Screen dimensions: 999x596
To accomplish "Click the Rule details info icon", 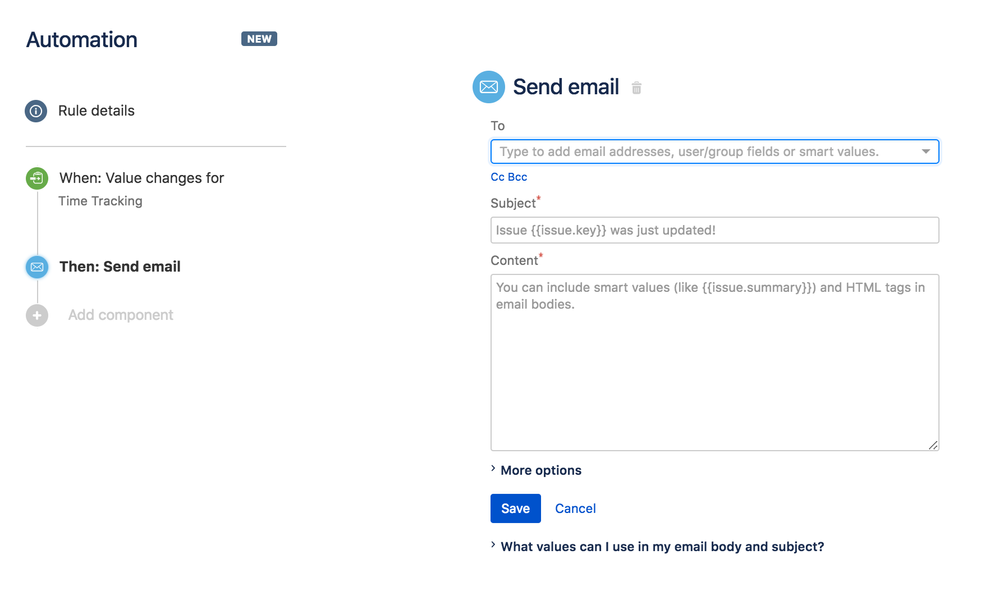I will coord(36,111).
